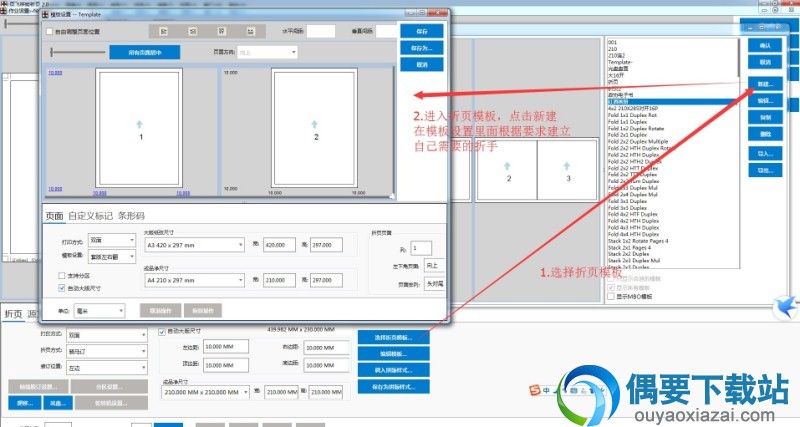Click 保存为... button in Template dialog
Screen dimensions: 800x427
point(422,48)
